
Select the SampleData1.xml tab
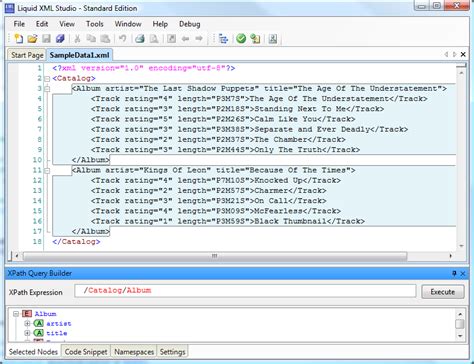(x=79, y=55)
